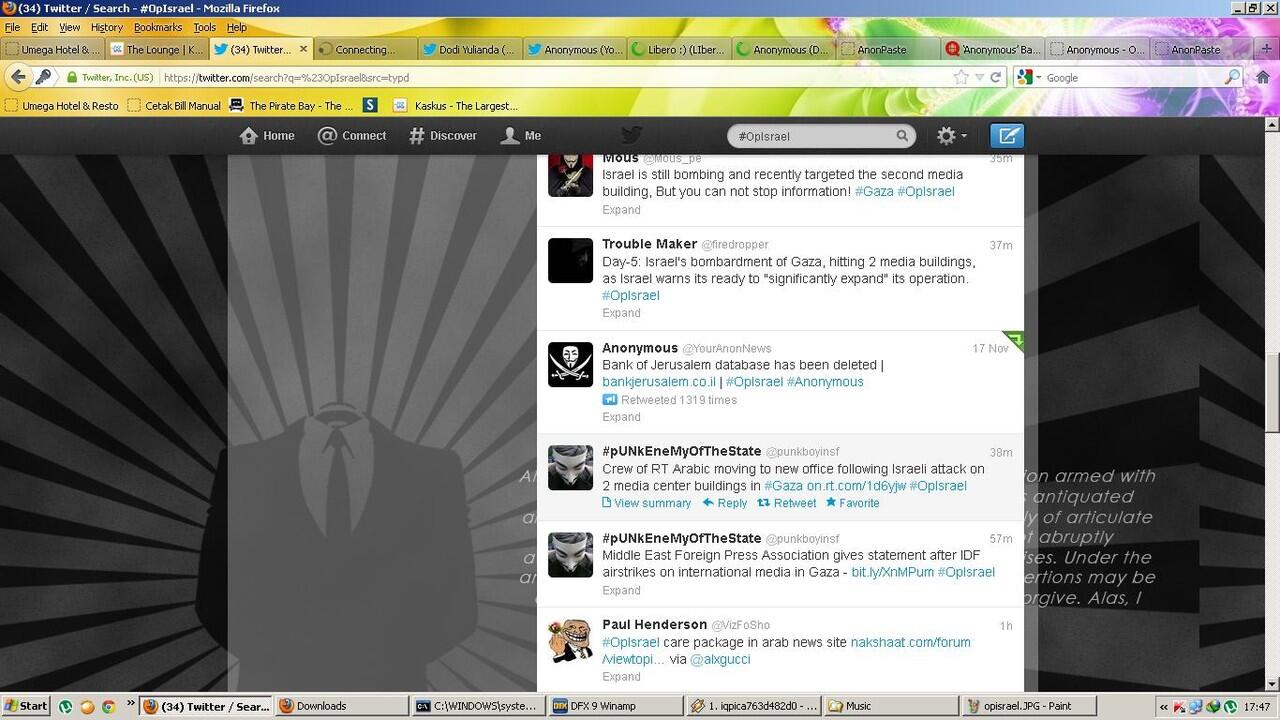The width and height of the screenshot is (1280, 720).
Task: Click the page vertical scrollbar
Action: pyautogui.click(x=1272, y=393)
